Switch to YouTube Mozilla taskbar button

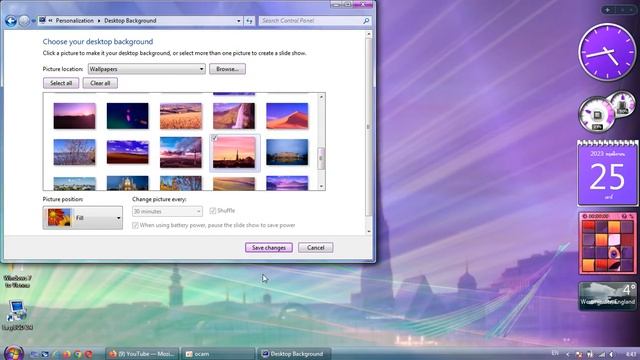point(142,354)
